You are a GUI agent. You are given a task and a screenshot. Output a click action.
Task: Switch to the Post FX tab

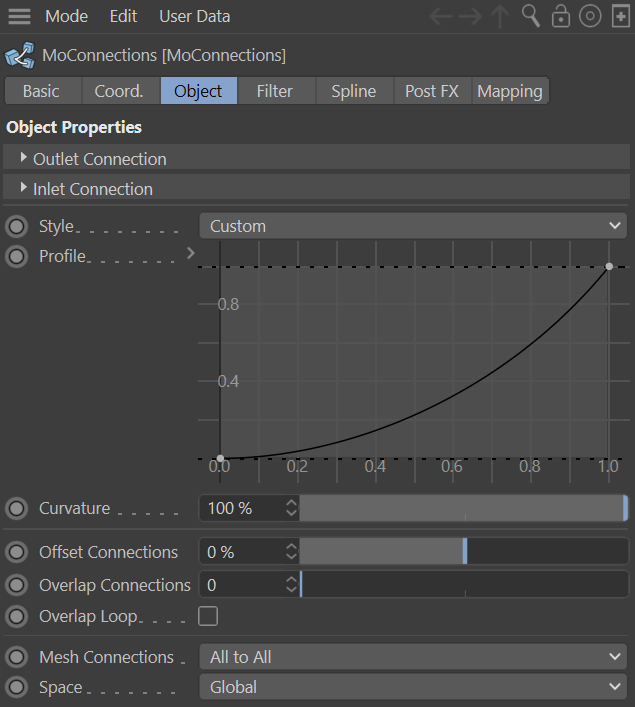click(431, 91)
